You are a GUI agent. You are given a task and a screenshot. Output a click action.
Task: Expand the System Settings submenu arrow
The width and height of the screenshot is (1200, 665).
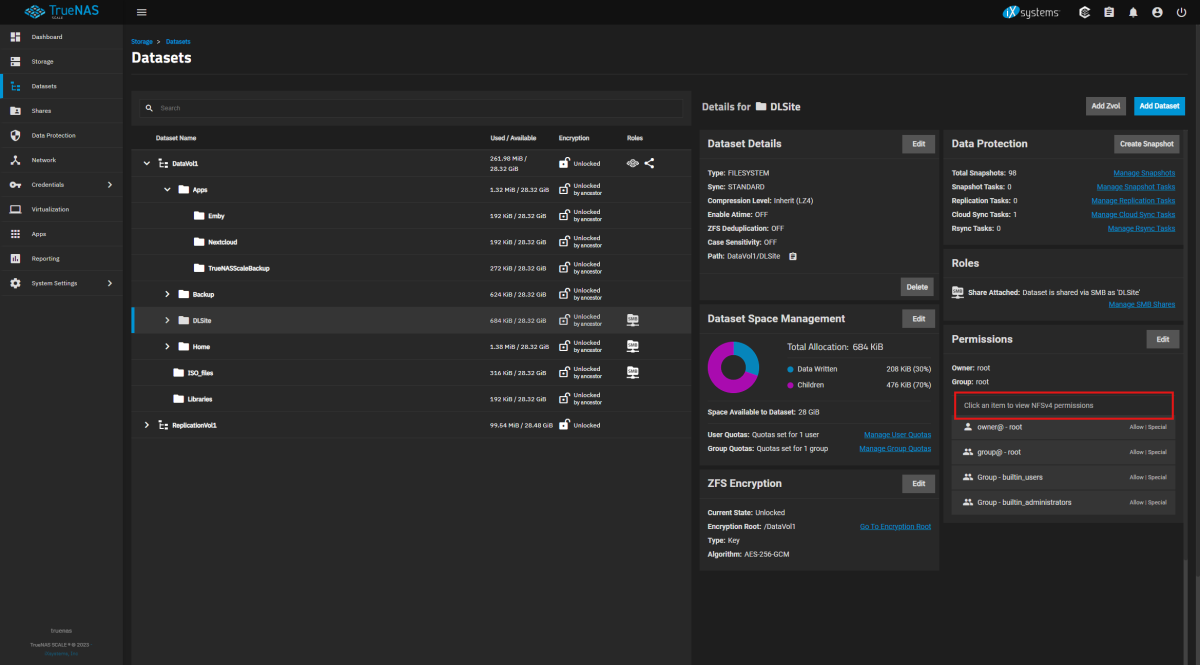(110, 283)
